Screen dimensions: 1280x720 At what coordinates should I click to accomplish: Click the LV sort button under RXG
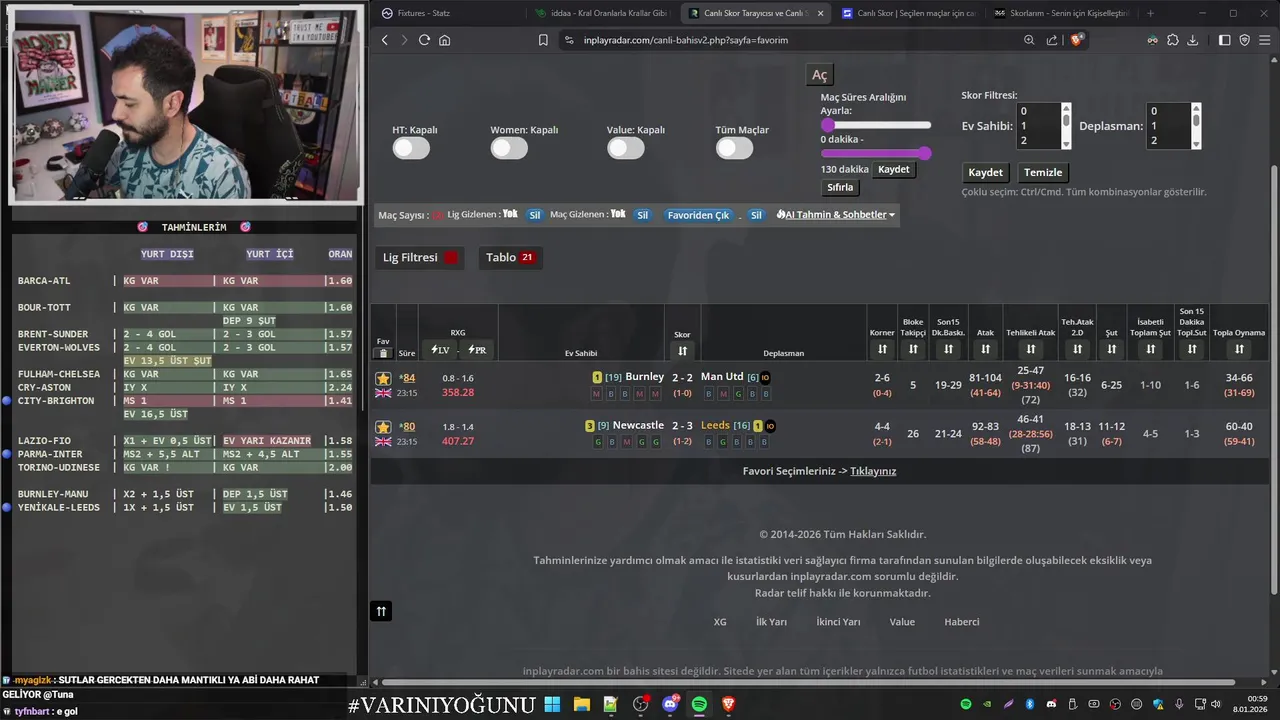[x=440, y=350]
